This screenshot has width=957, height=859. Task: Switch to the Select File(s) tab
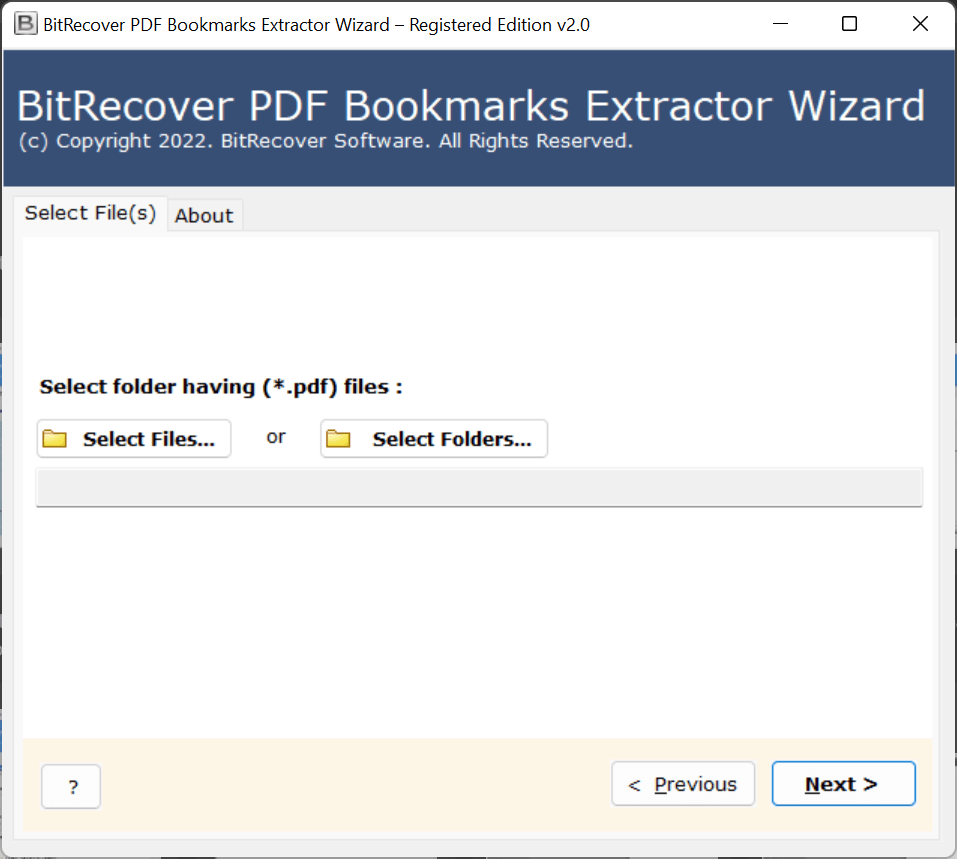[x=90, y=213]
